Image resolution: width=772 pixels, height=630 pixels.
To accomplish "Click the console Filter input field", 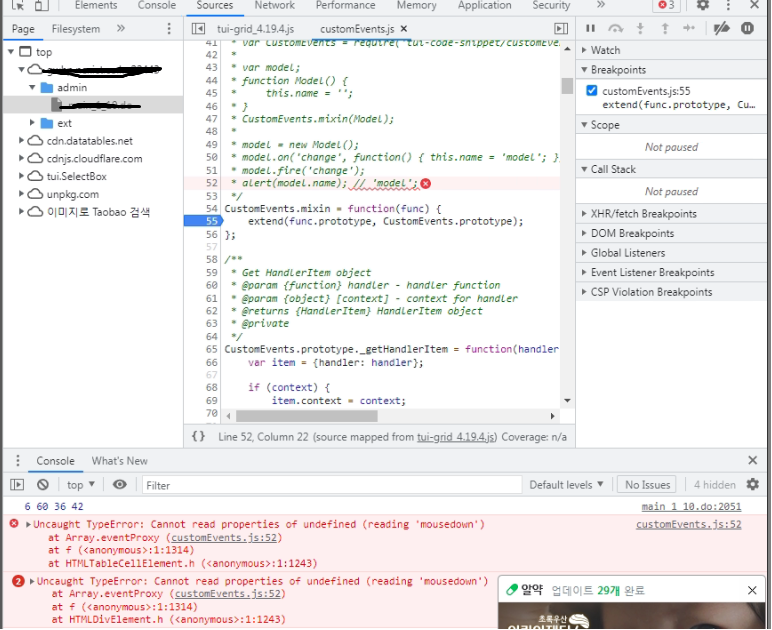I will [332, 485].
